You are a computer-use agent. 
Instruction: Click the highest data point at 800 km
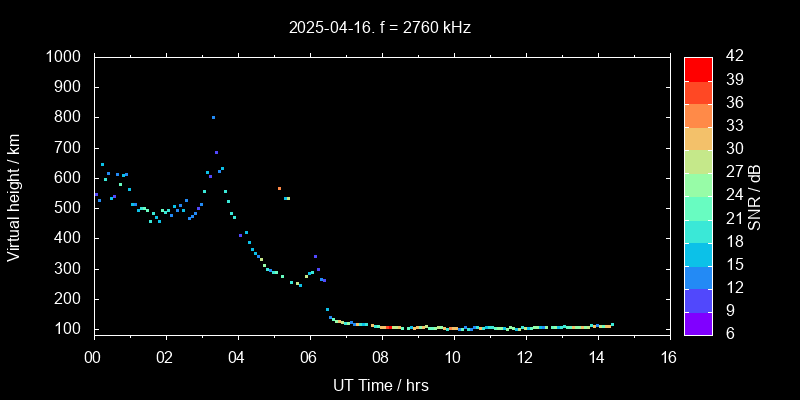pos(213,117)
